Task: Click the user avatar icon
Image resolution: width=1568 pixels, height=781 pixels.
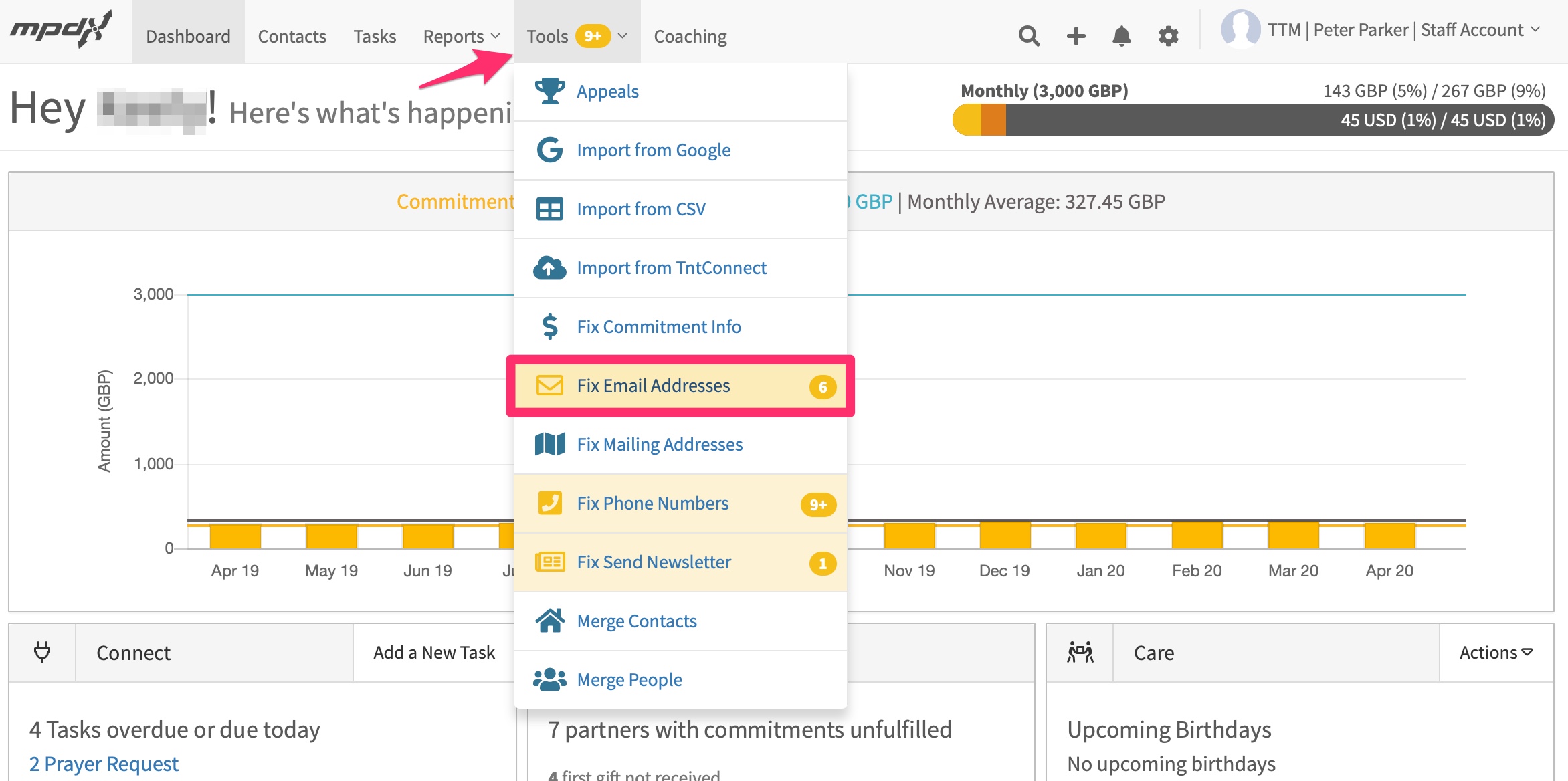Action: coord(1240,29)
